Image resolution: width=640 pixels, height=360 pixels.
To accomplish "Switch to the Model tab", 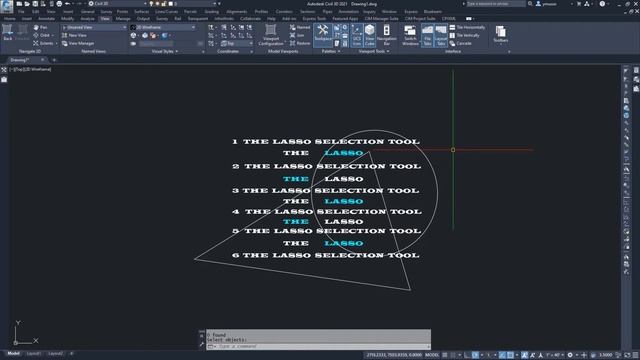I will click(x=13, y=353).
